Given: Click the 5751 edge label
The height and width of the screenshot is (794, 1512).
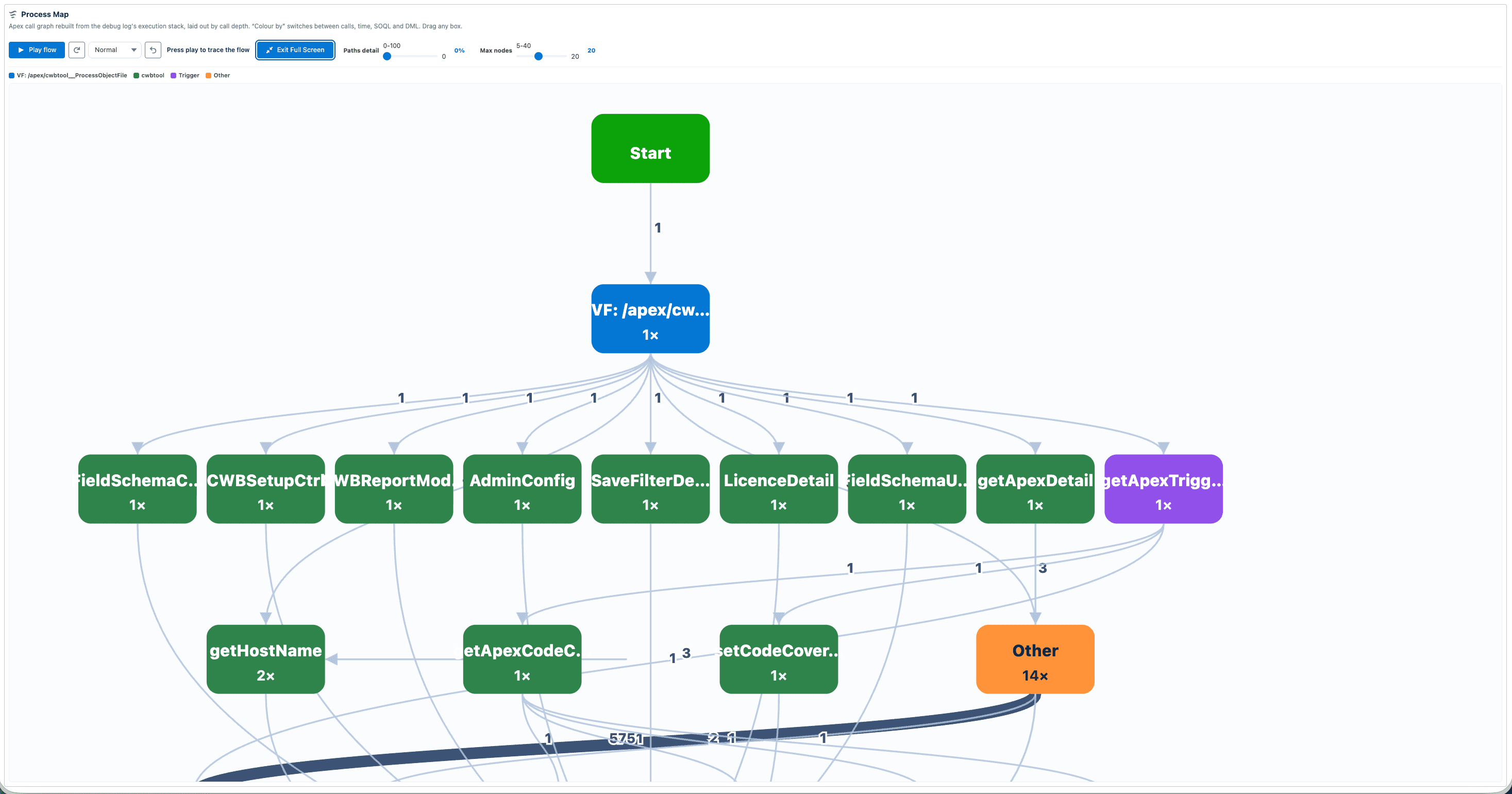Looking at the screenshot, I should (x=625, y=739).
